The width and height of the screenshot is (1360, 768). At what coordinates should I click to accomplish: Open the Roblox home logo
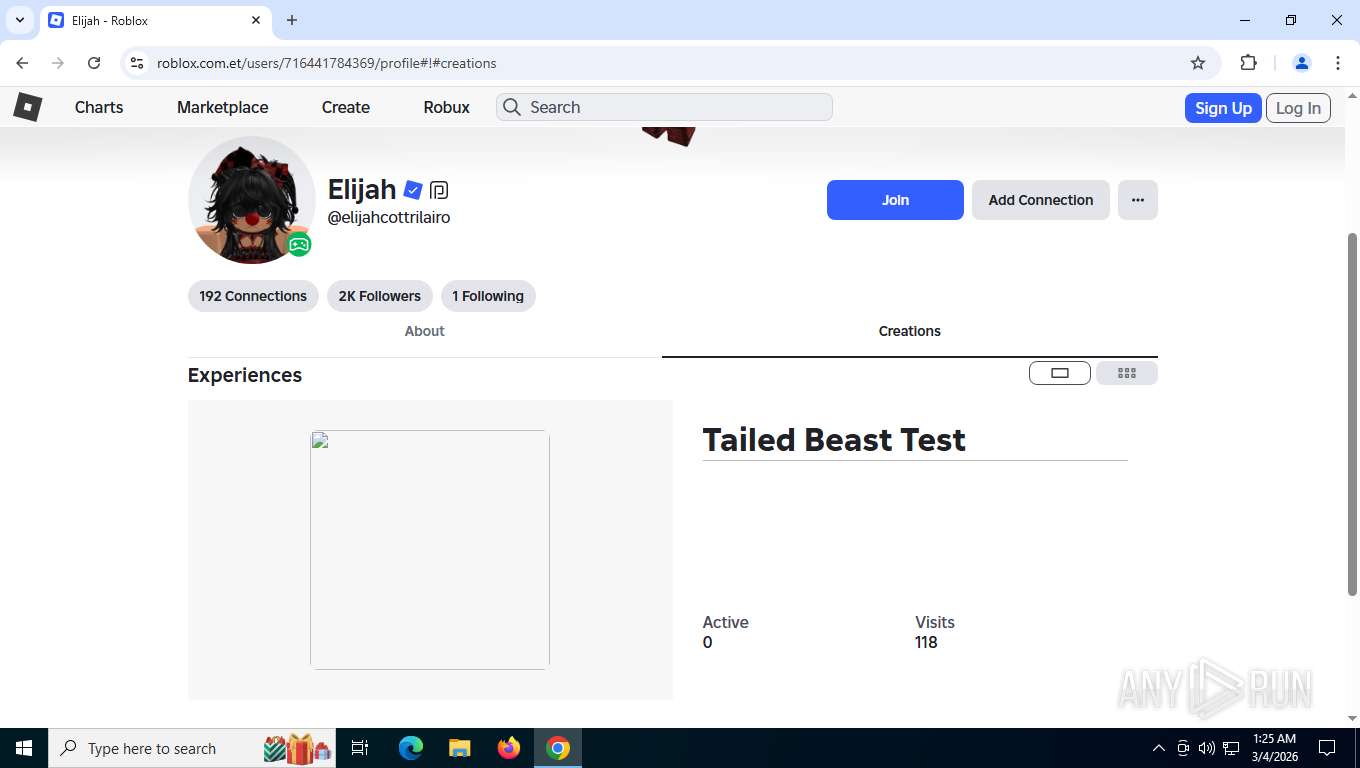pos(27,106)
